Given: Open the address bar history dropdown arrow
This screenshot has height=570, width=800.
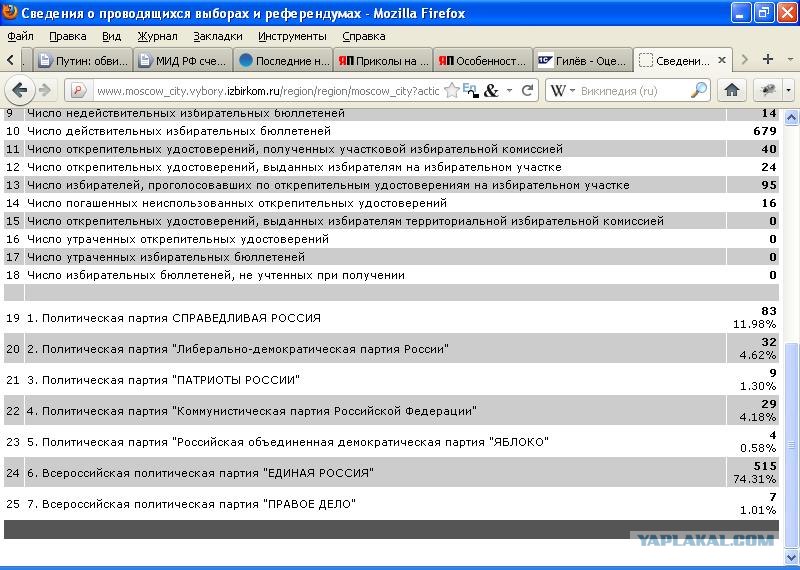Looking at the screenshot, I should (x=509, y=91).
